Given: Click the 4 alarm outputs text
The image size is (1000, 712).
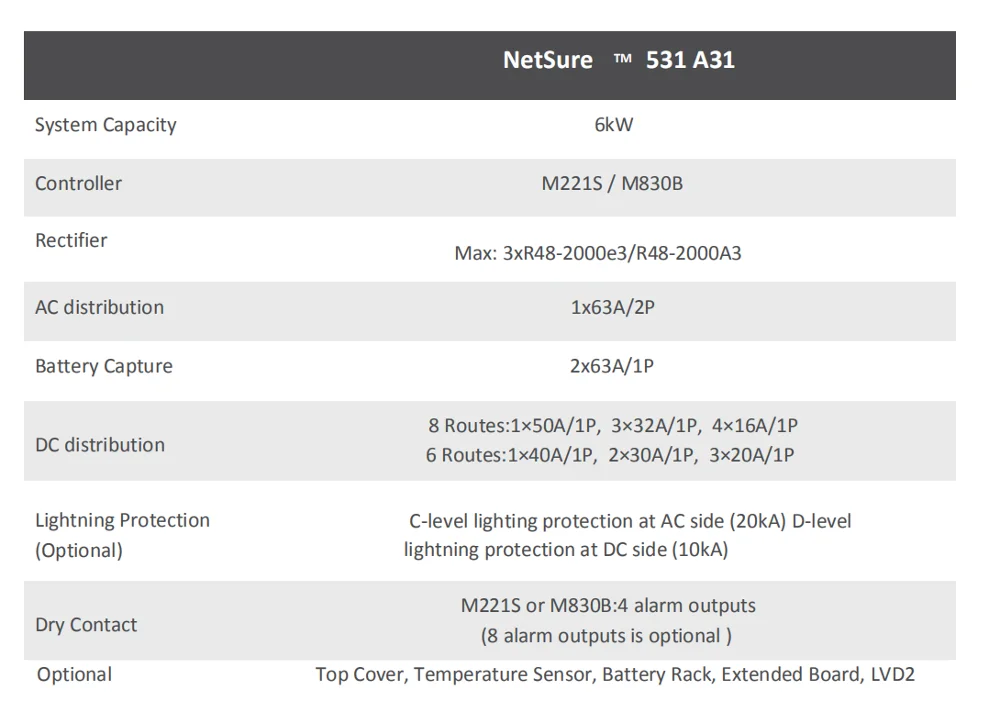Looking at the screenshot, I should pyautogui.click(x=608, y=605).
